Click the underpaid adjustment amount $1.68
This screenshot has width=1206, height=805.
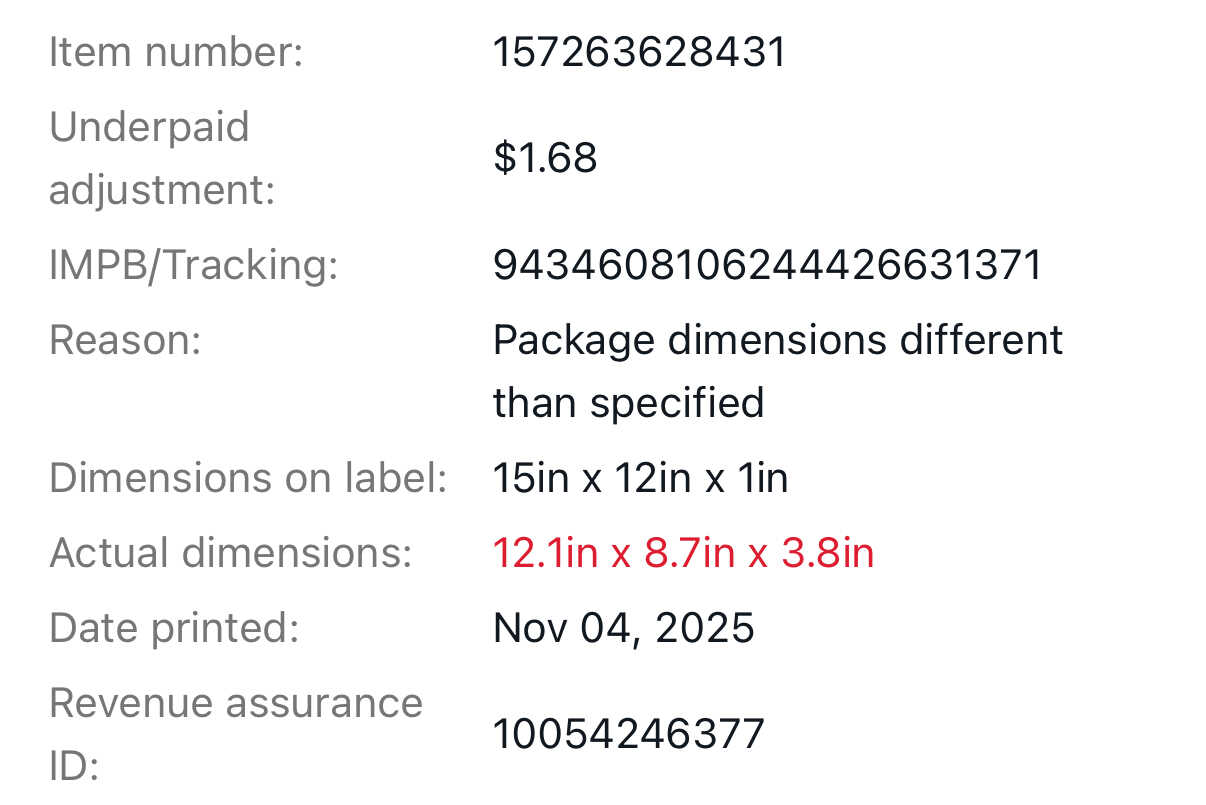pyautogui.click(x=545, y=158)
